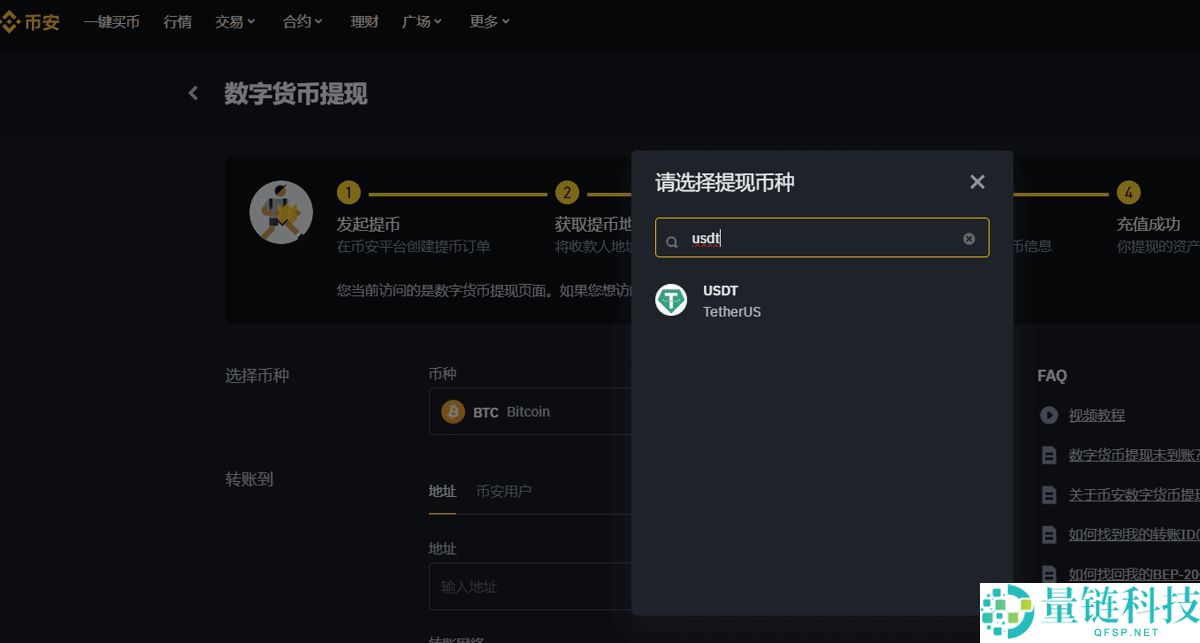Click the magnifier search icon in the modal
The image size is (1200, 643).
pos(673,238)
